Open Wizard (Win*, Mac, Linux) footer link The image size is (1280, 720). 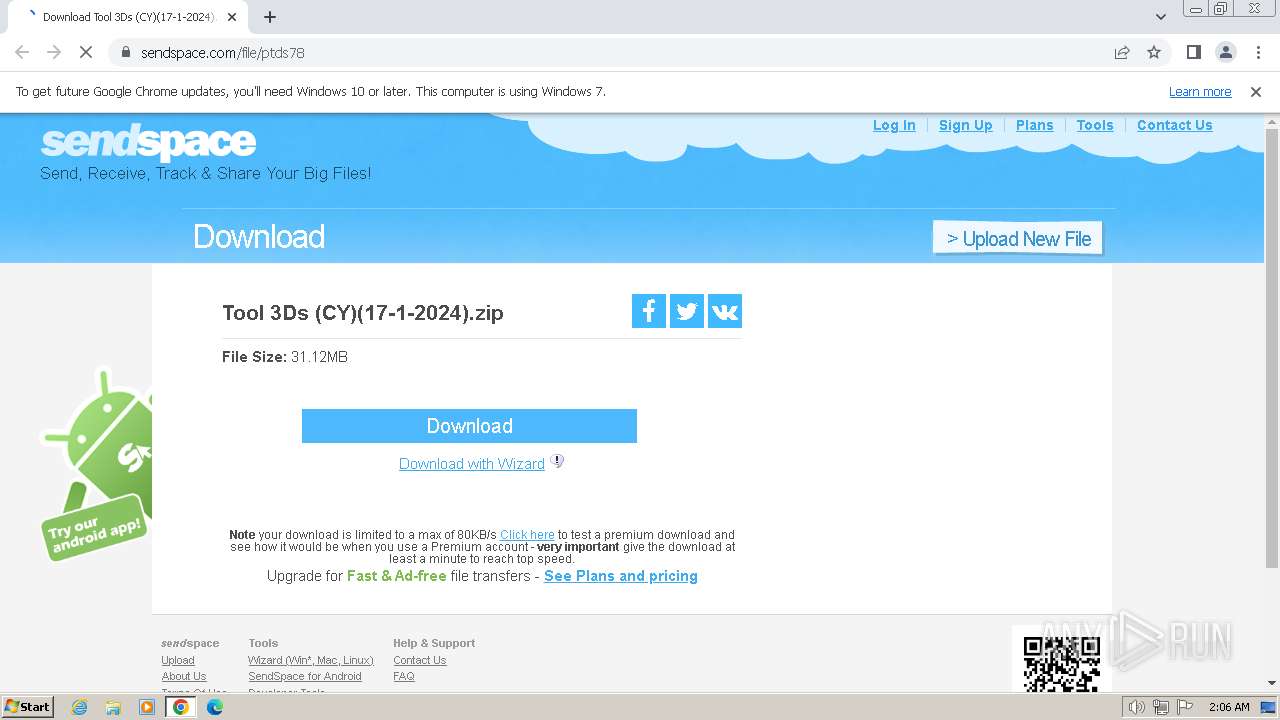311,660
